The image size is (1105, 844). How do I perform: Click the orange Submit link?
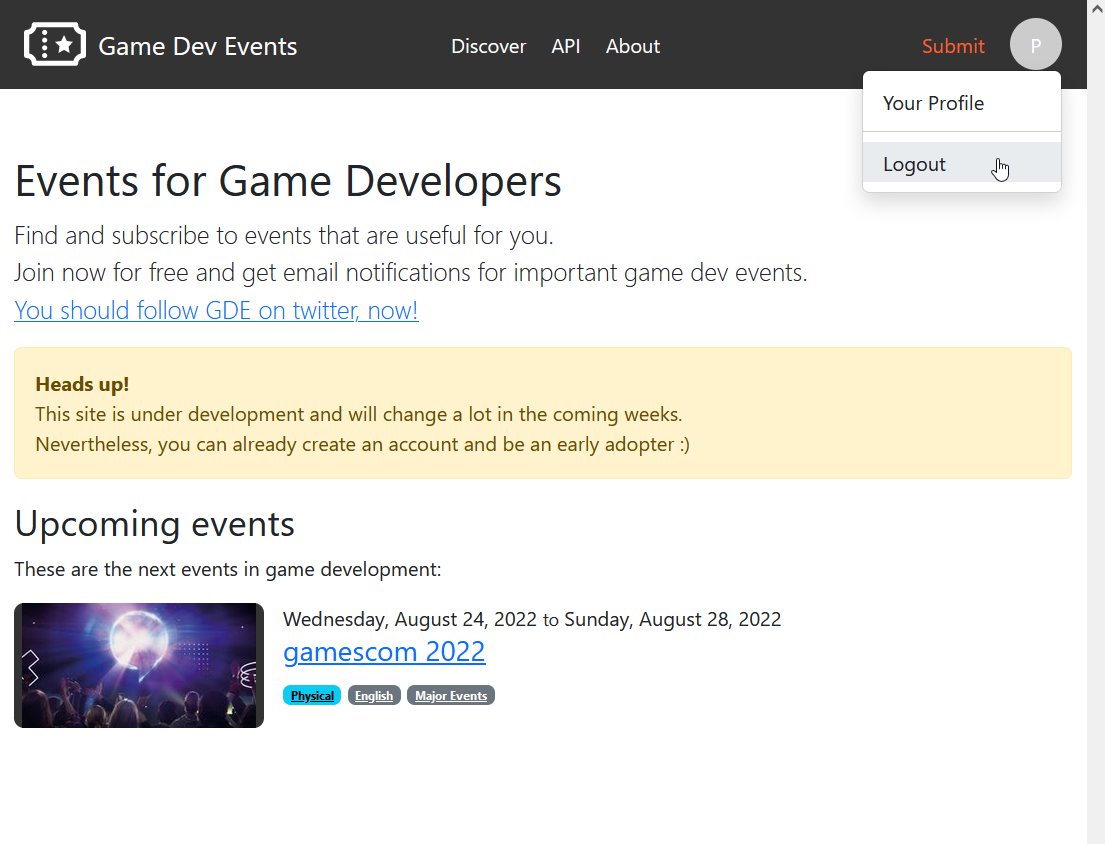tap(953, 46)
